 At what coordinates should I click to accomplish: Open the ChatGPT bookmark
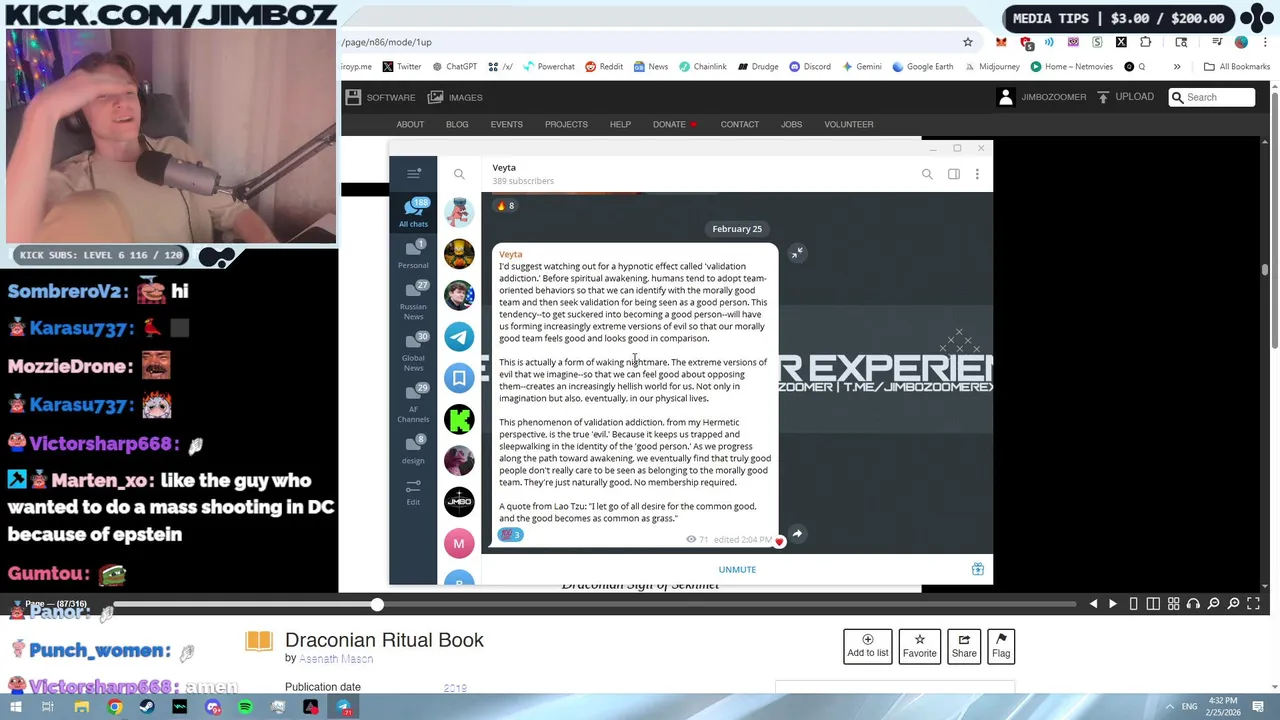tap(455, 67)
